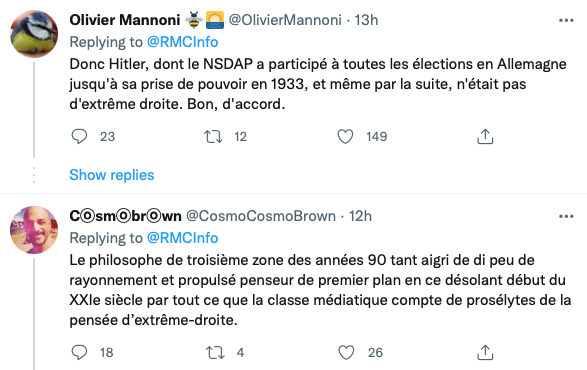Open @RMCInfo link in Olivier Mannoni's reply

tap(182, 42)
